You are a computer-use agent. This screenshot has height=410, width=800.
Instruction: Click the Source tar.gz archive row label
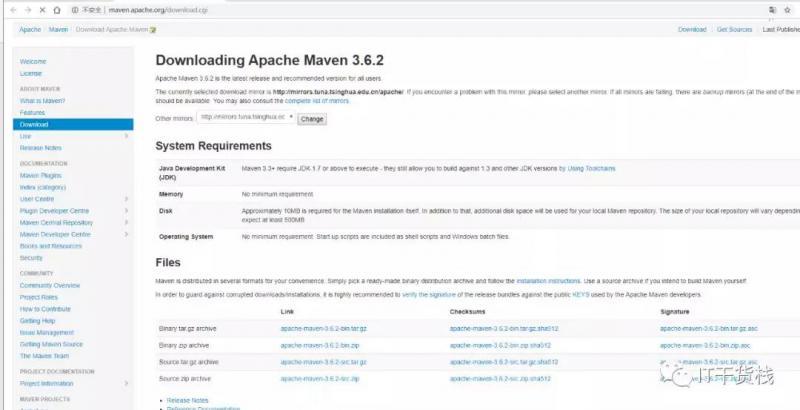(x=188, y=362)
